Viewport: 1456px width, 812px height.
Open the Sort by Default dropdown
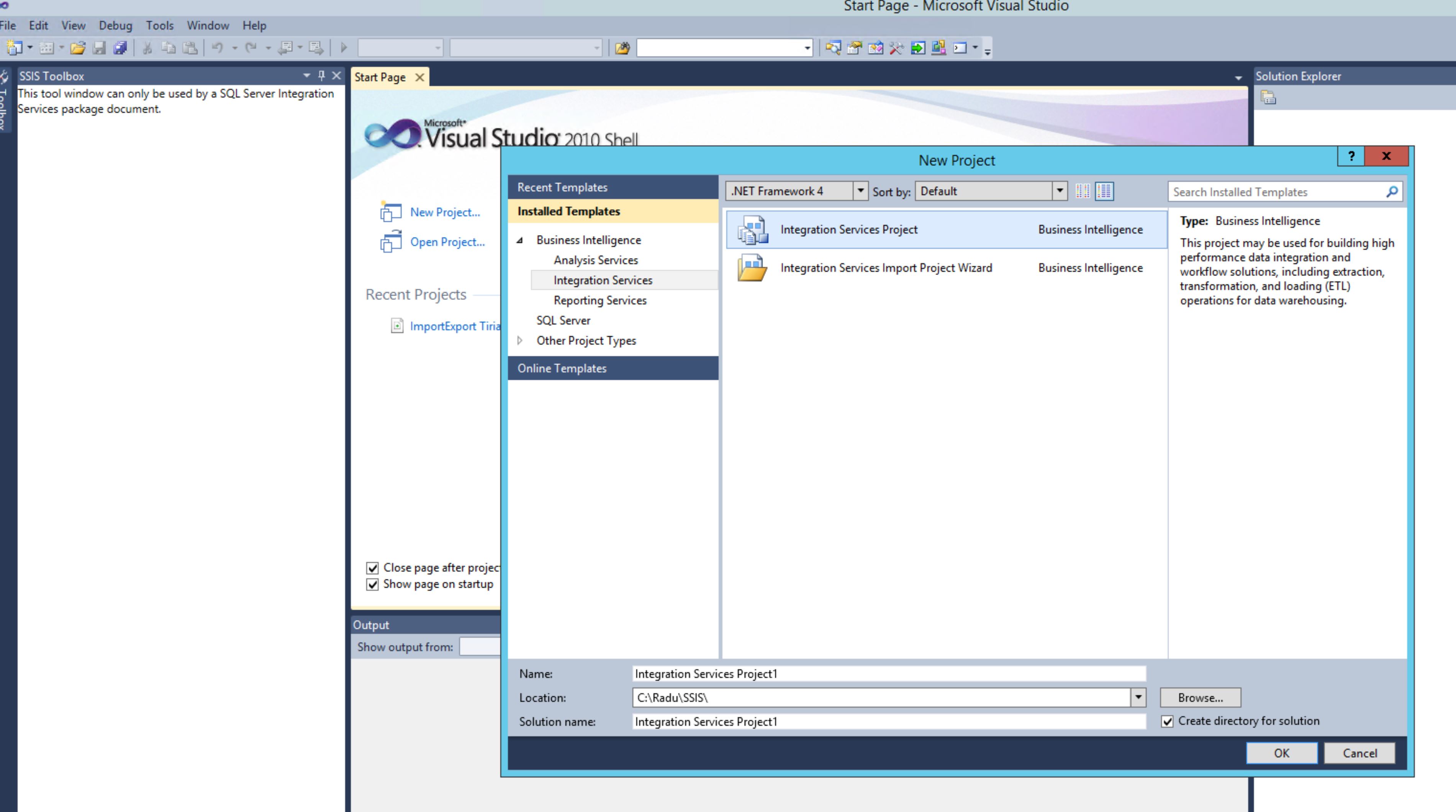1060,191
